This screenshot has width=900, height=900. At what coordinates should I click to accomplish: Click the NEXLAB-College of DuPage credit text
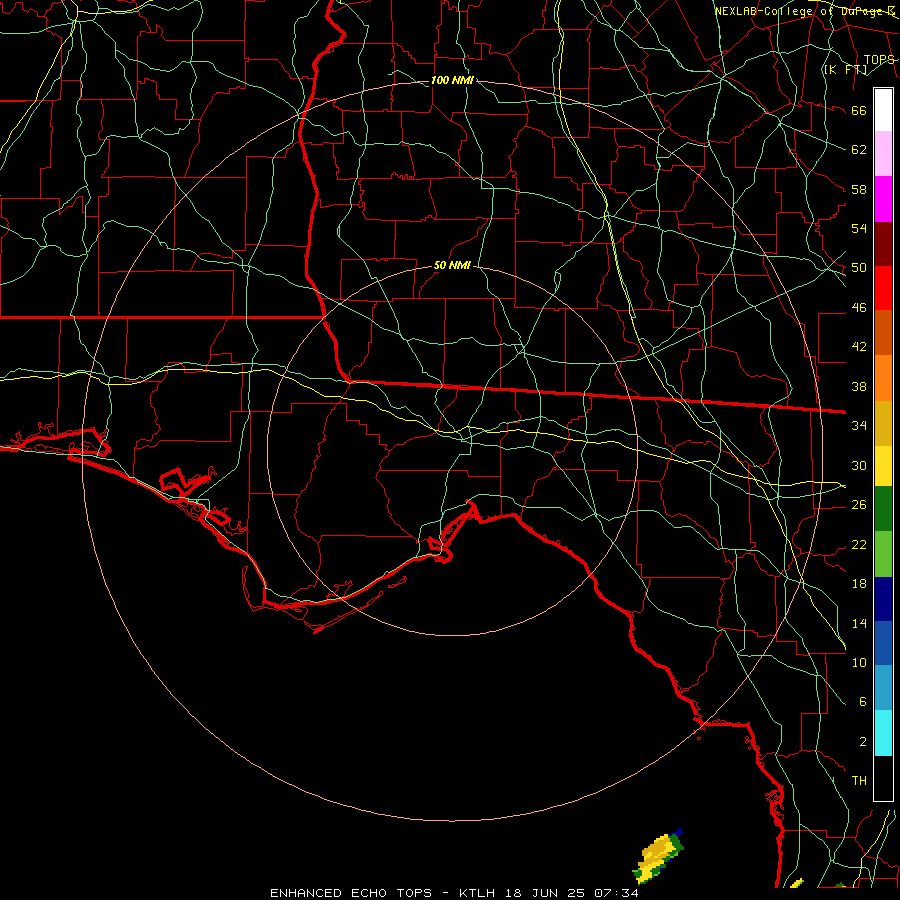804,11
